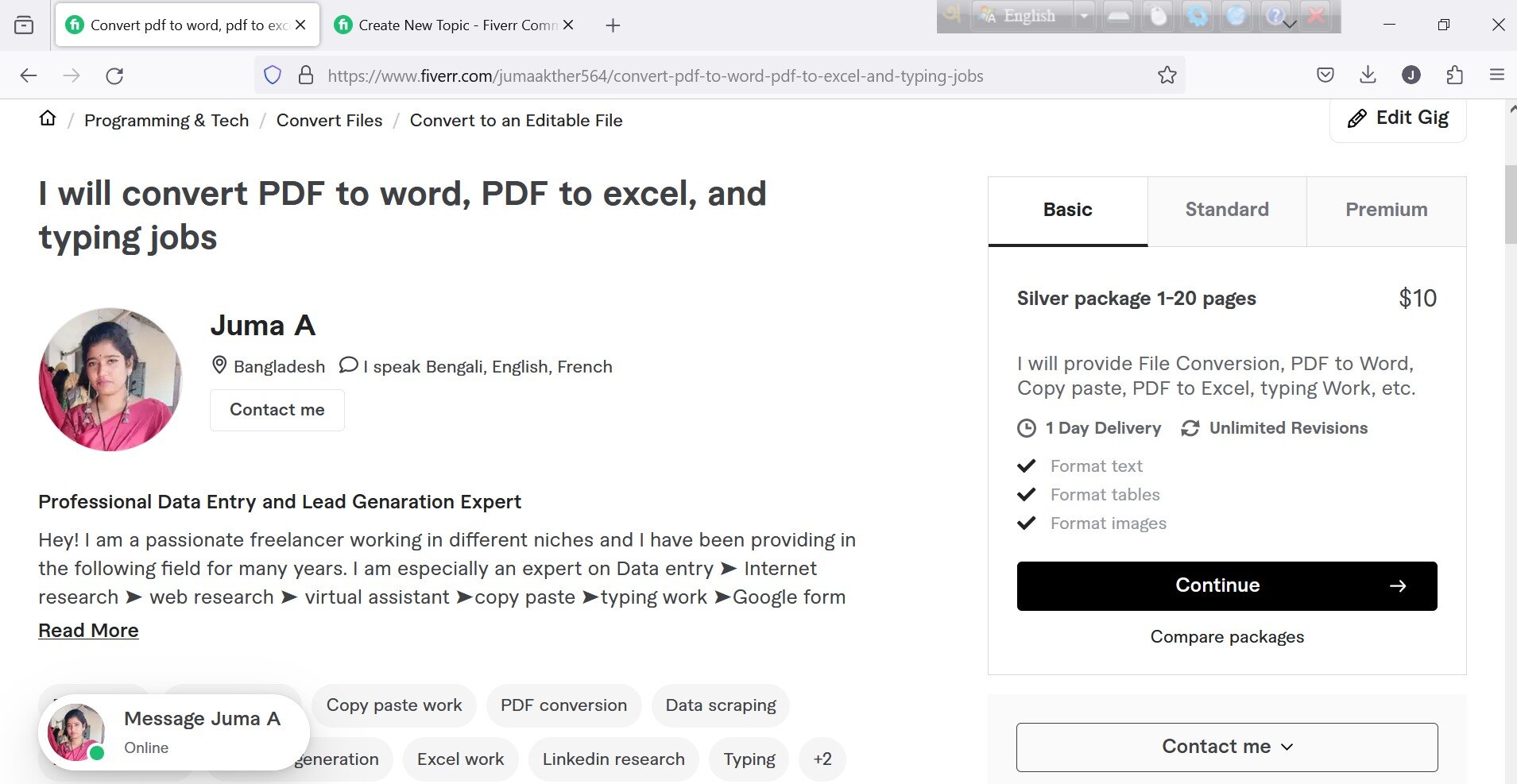Click the page vertical scrollbar thumb
Image resolution: width=1517 pixels, height=784 pixels.
click(x=1510, y=204)
